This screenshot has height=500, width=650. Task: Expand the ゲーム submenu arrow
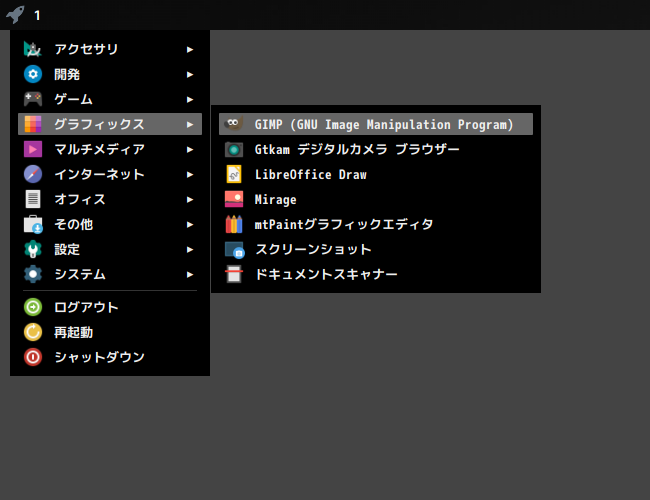click(x=190, y=100)
